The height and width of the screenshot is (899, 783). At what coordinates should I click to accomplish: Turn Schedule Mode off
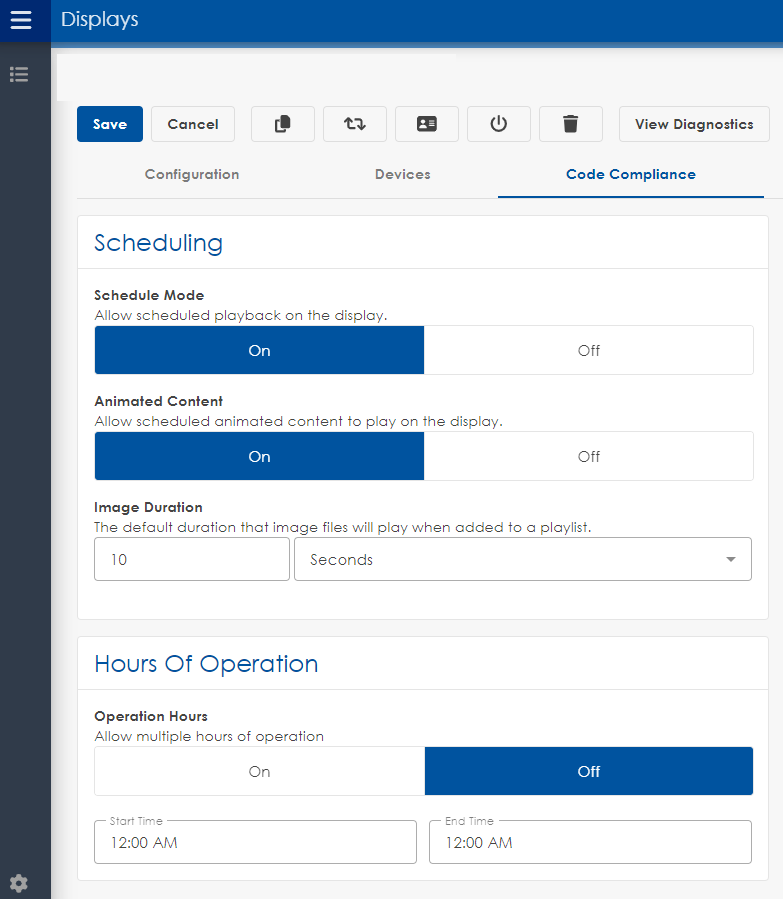[588, 351]
